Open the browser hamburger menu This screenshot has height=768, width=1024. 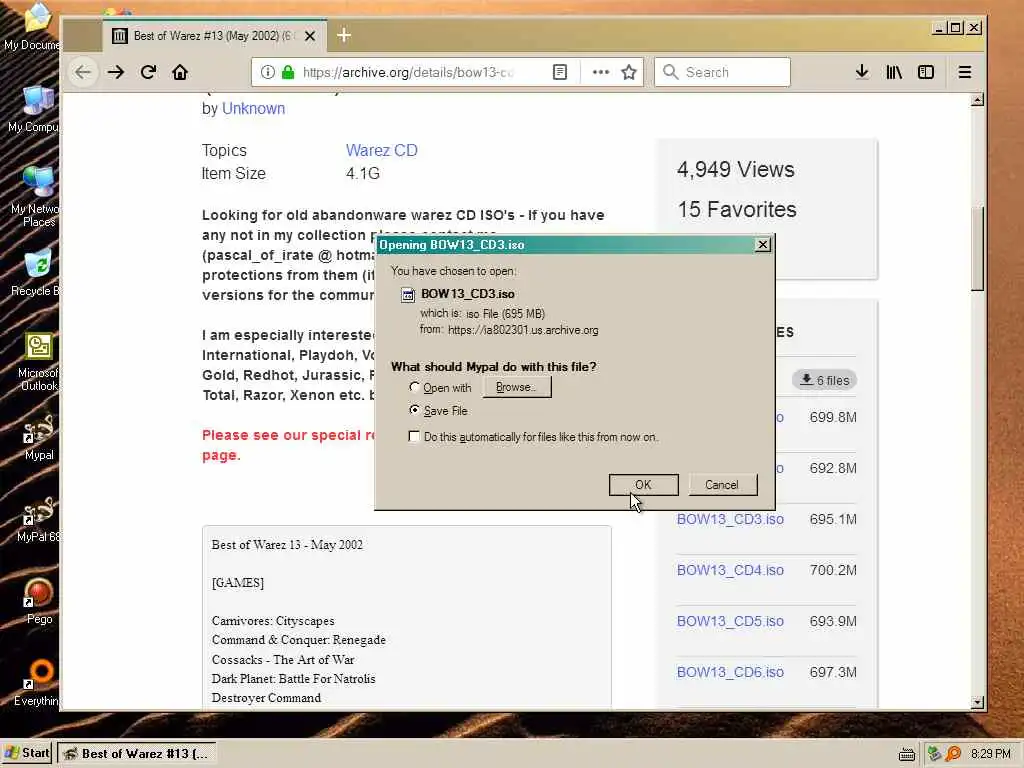tap(965, 72)
